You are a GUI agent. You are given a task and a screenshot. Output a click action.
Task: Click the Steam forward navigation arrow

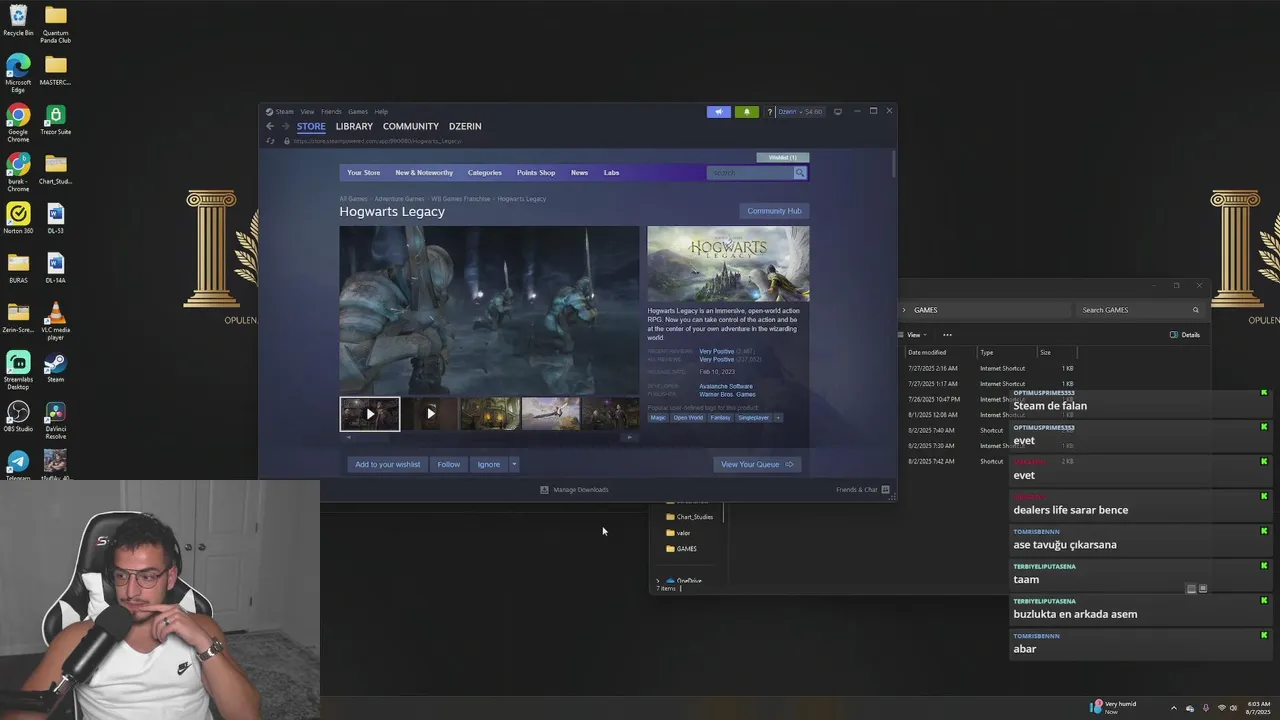coord(285,126)
